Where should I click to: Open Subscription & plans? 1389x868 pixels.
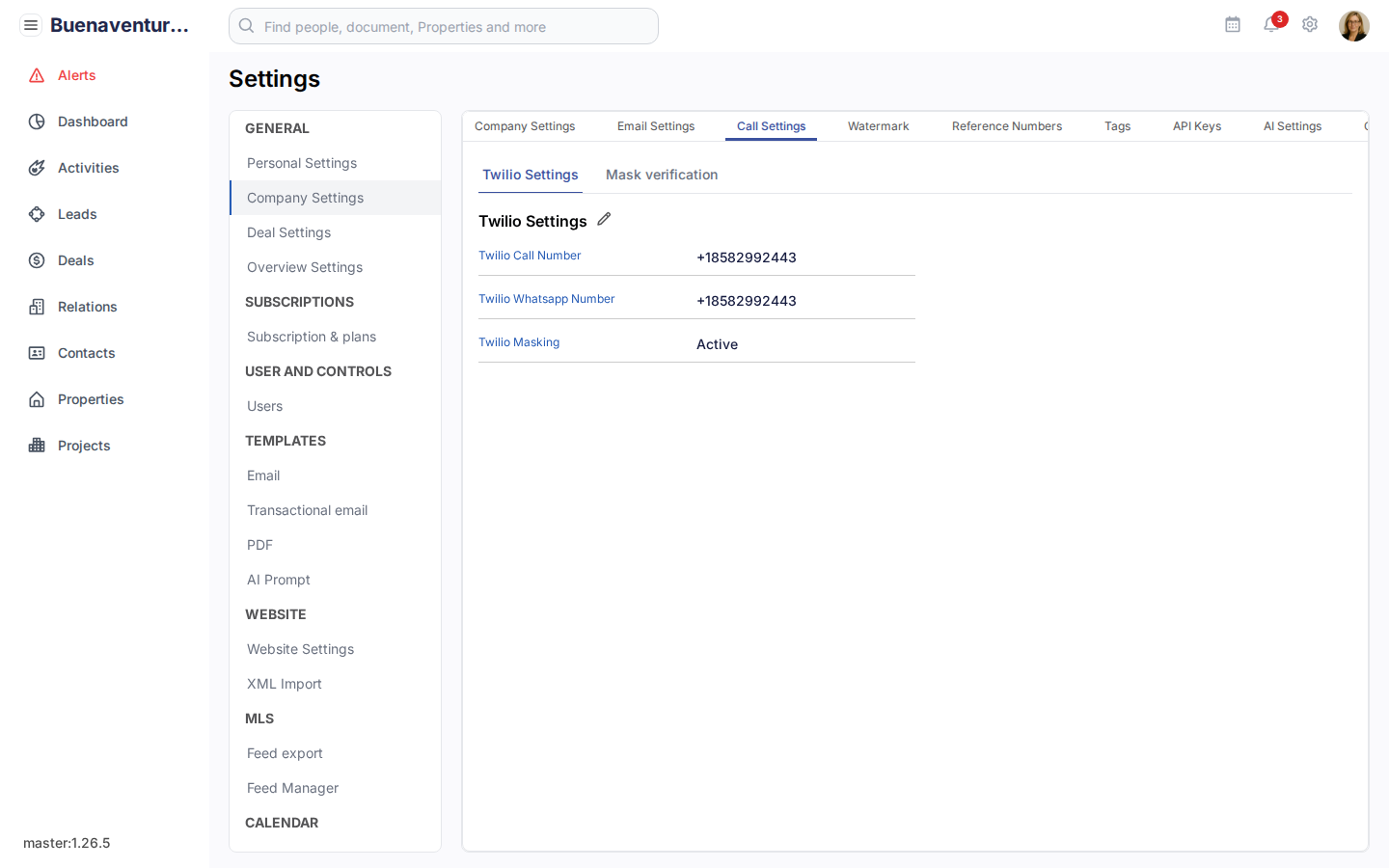335,337
